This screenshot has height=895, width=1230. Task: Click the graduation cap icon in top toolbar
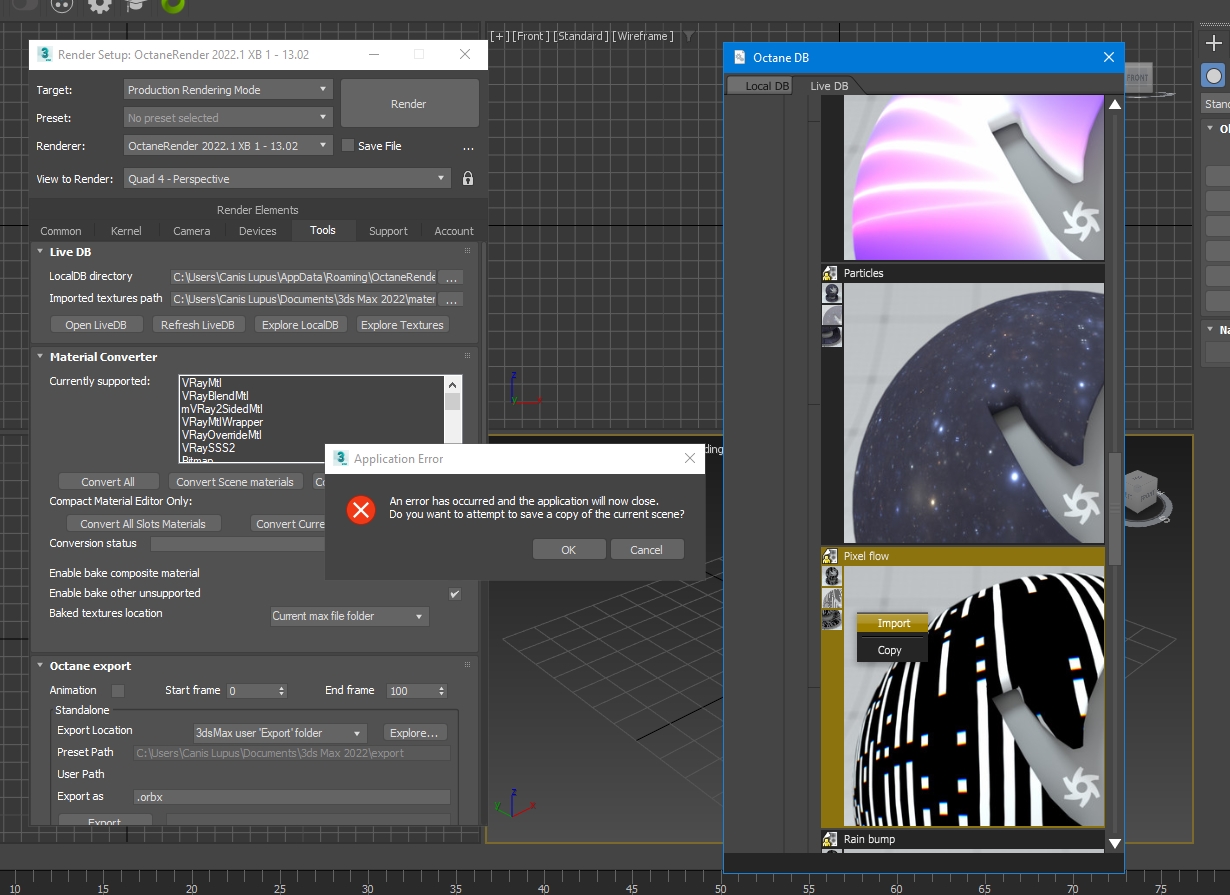(136, 5)
